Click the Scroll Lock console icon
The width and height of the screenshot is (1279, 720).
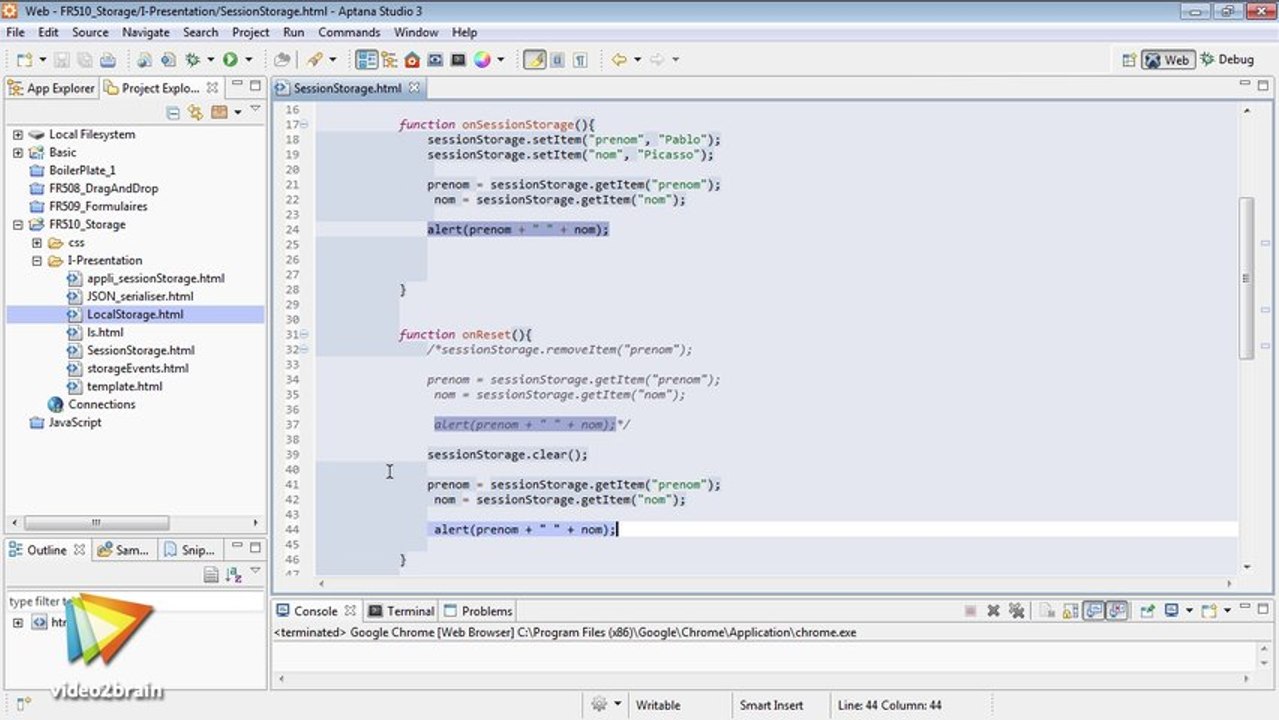click(x=1070, y=611)
